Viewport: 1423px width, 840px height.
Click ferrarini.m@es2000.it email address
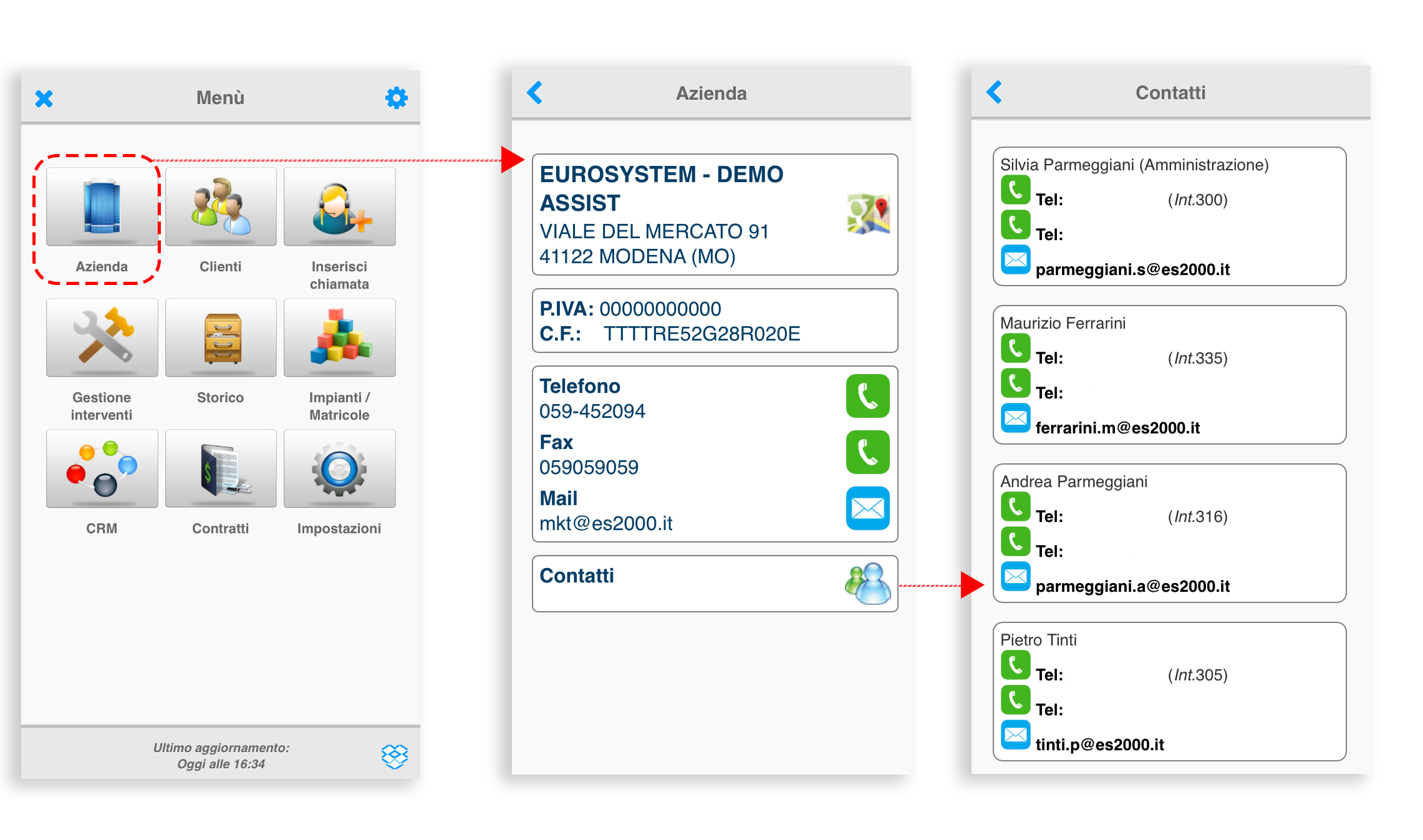(1117, 428)
